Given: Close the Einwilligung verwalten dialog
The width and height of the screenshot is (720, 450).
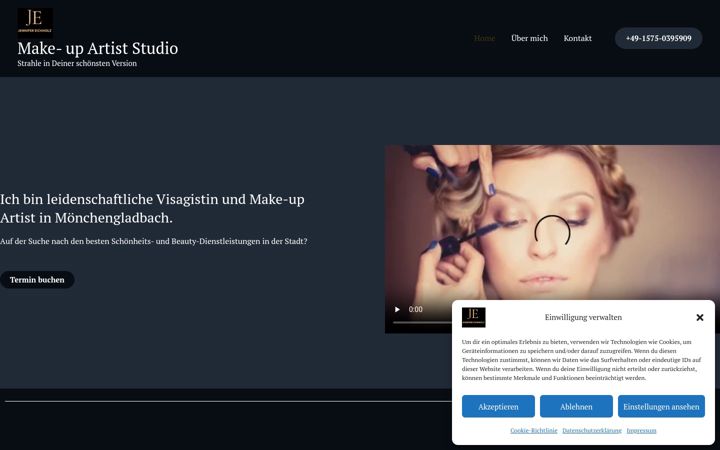Looking at the screenshot, I should [x=700, y=317].
